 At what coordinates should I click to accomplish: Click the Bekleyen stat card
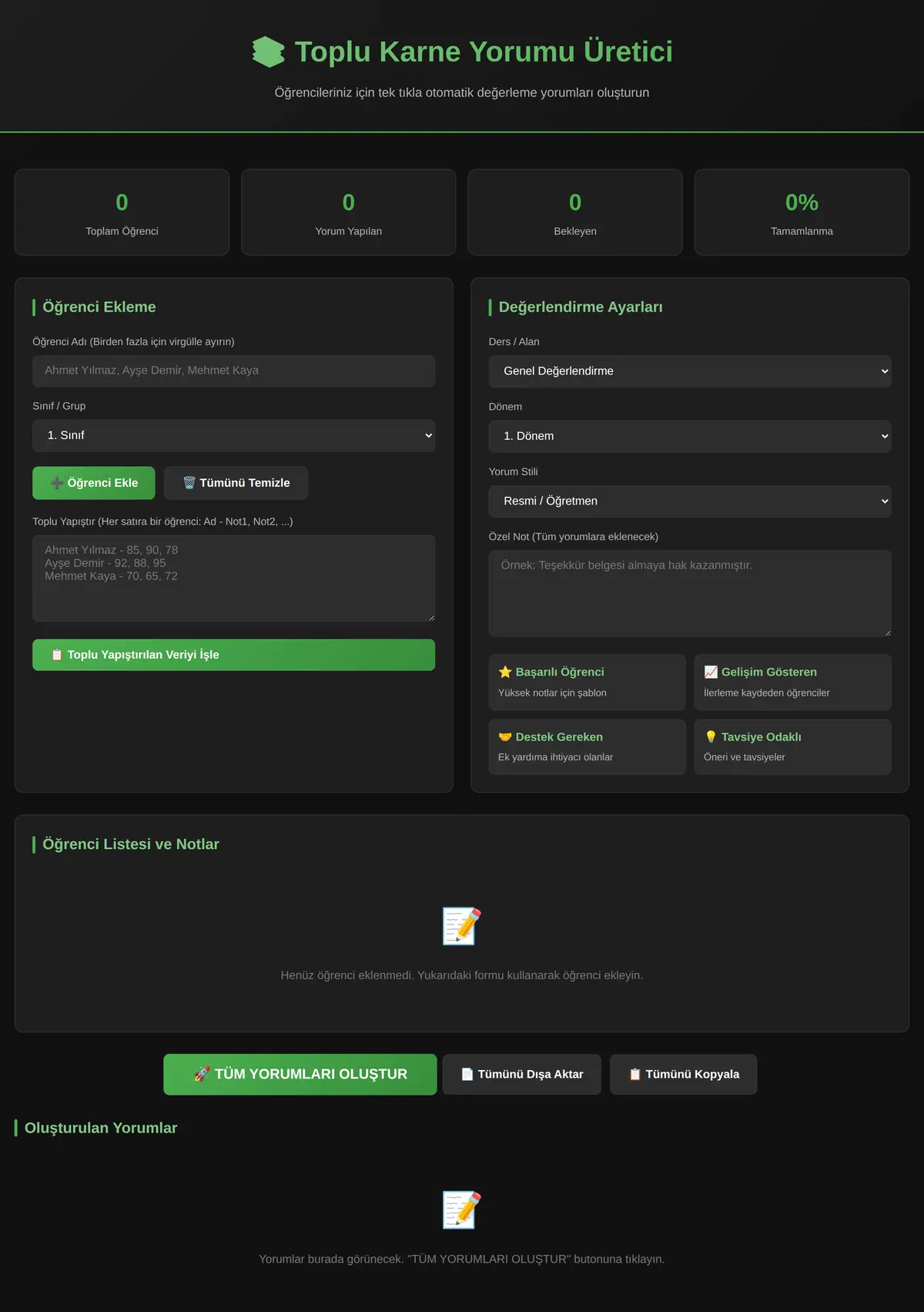575,213
